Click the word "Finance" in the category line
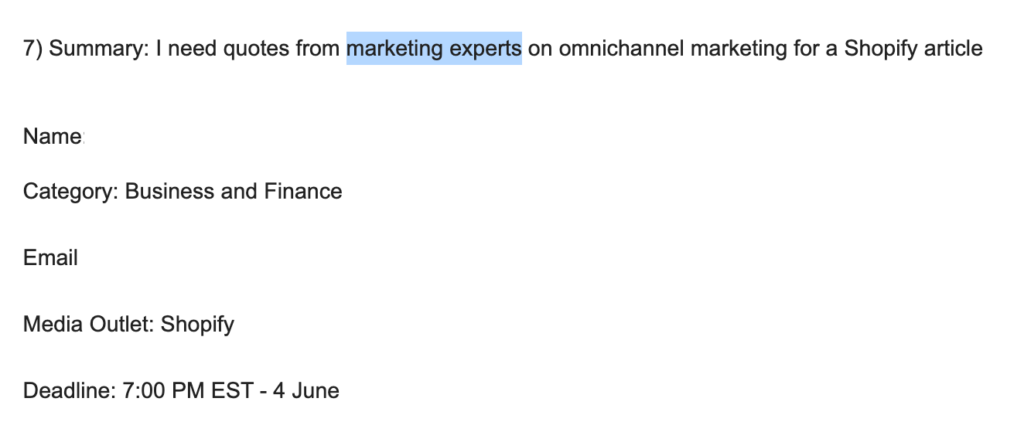This screenshot has height=439, width=1024. pyautogui.click(x=302, y=191)
